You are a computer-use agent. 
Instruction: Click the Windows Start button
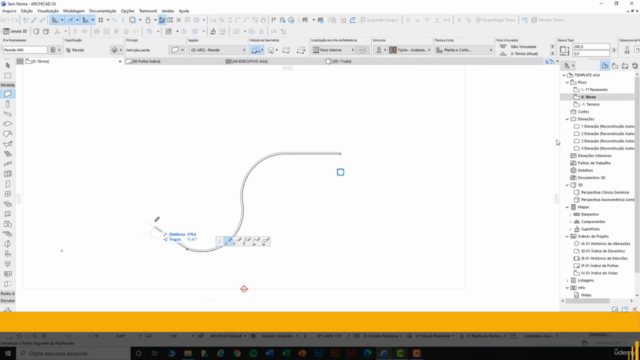click(7, 353)
